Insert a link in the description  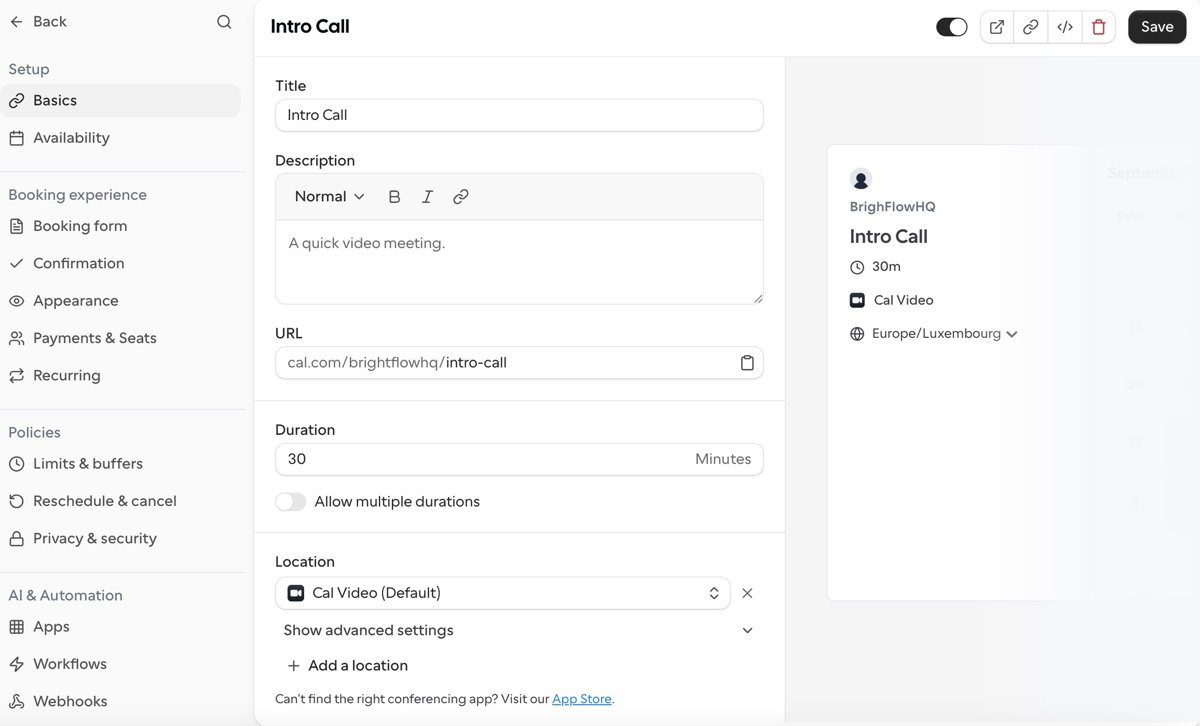coord(461,197)
